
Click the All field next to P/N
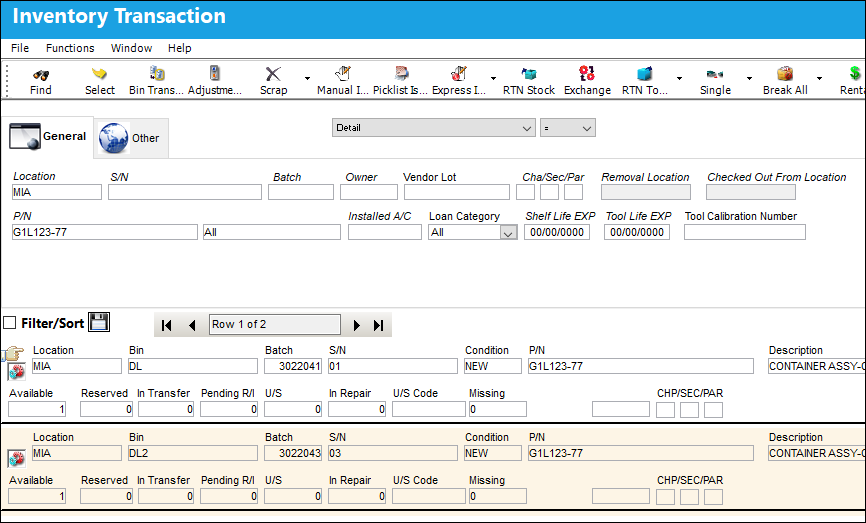click(x=272, y=232)
